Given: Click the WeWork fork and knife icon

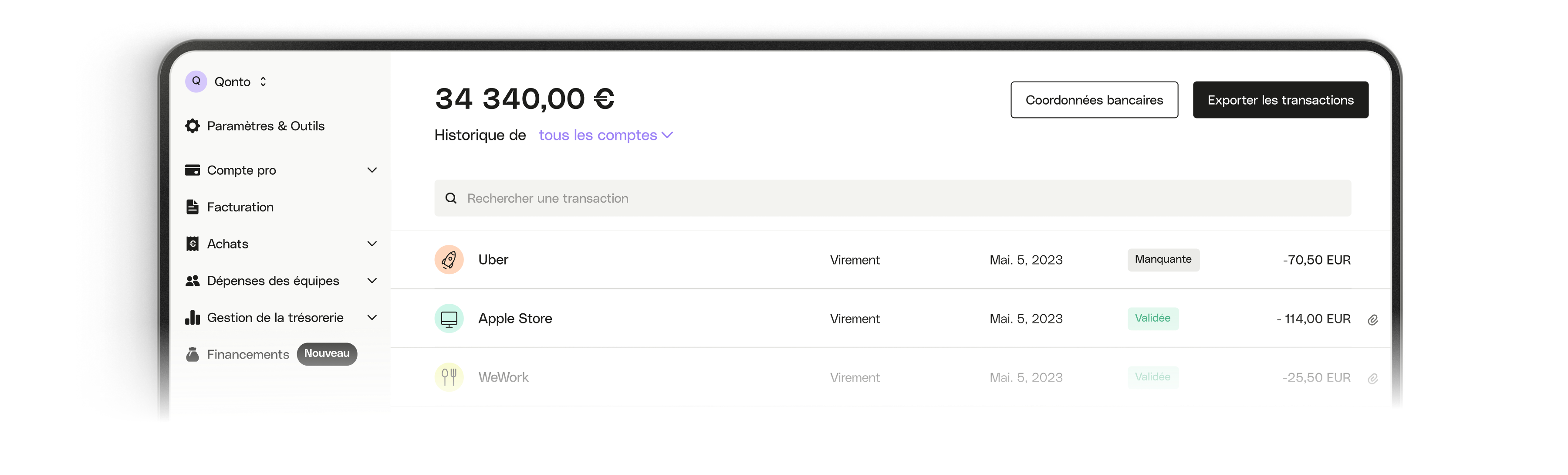Looking at the screenshot, I should (449, 377).
